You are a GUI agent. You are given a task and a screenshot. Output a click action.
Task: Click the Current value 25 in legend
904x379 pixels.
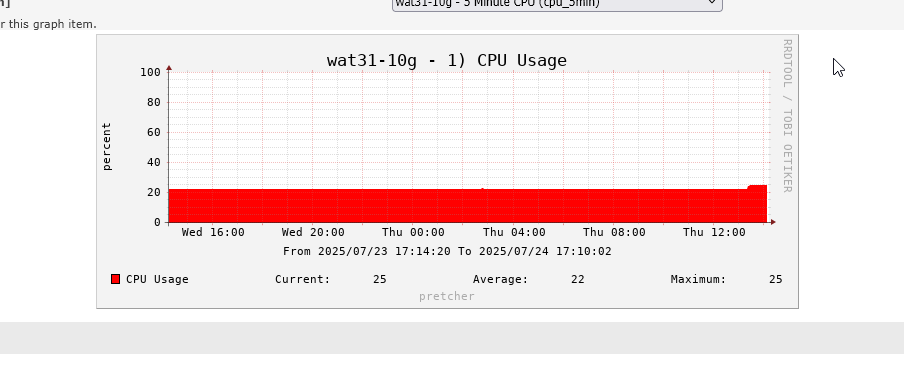(379, 279)
